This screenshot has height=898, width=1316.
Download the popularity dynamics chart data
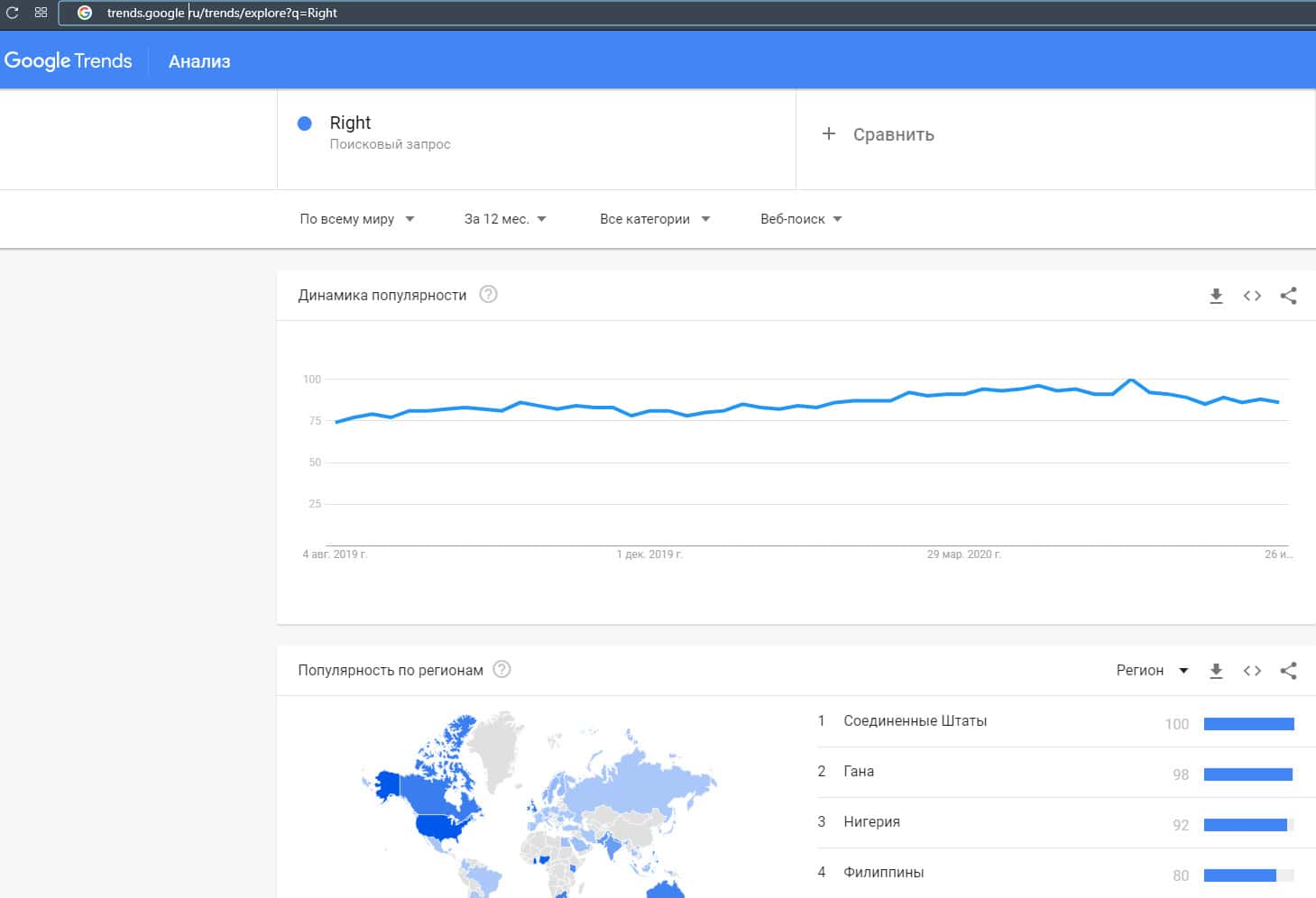pos(1216,296)
